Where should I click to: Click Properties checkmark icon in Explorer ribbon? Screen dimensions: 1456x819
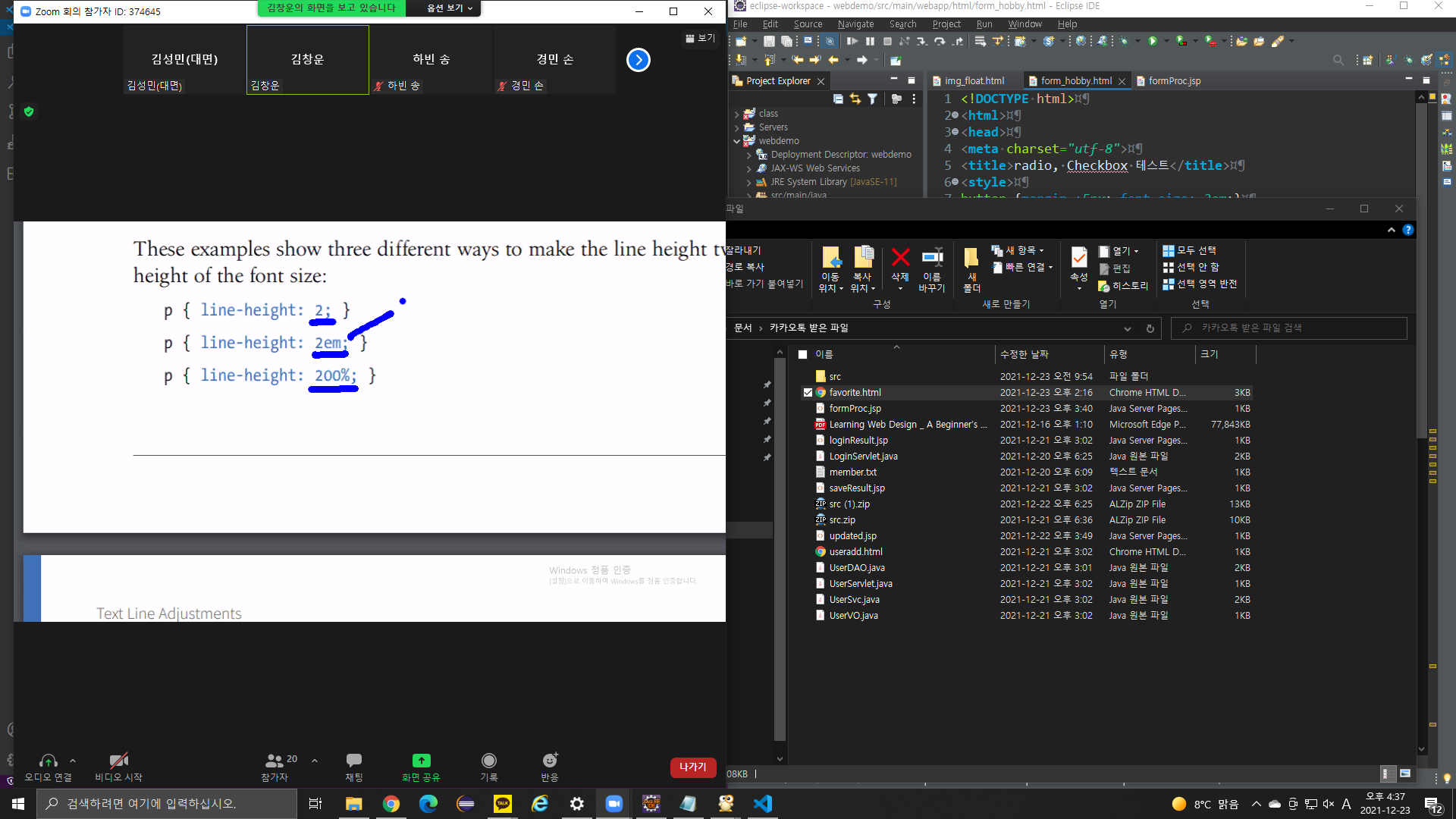tap(1078, 258)
